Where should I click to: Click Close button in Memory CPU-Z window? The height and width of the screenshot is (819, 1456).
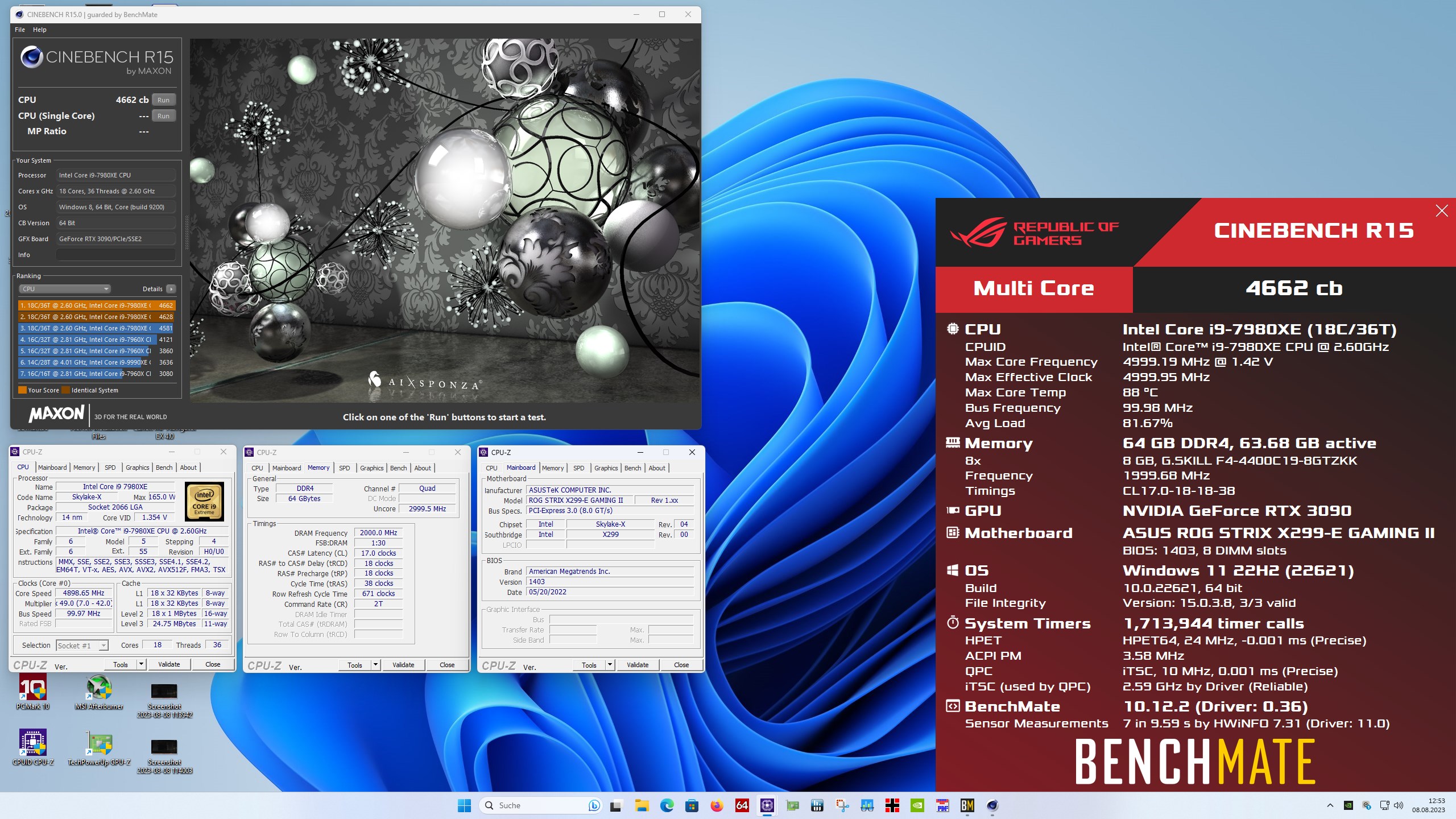pos(447,665)
